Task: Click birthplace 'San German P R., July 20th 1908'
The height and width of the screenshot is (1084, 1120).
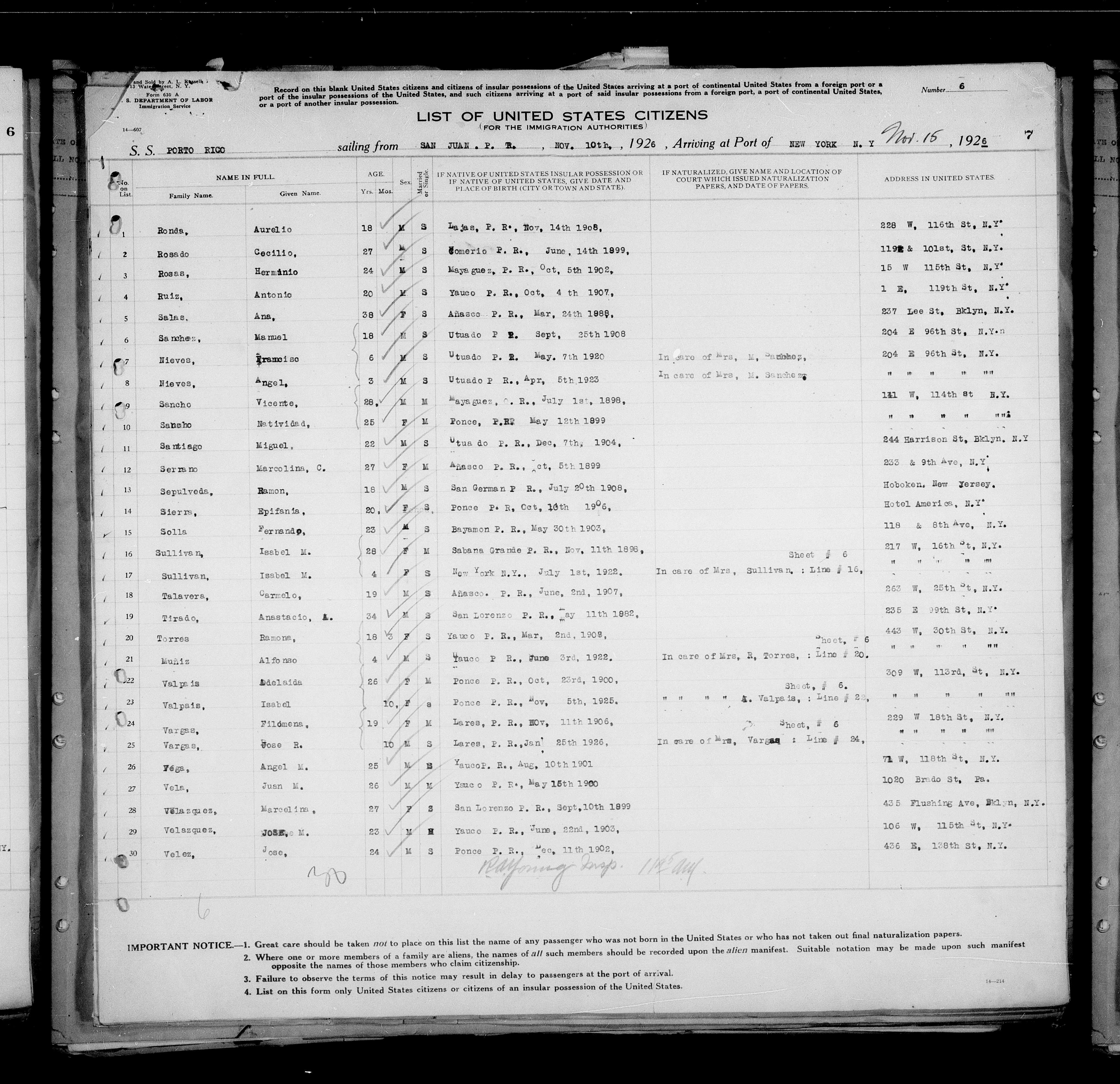Action: click(539, 489)
